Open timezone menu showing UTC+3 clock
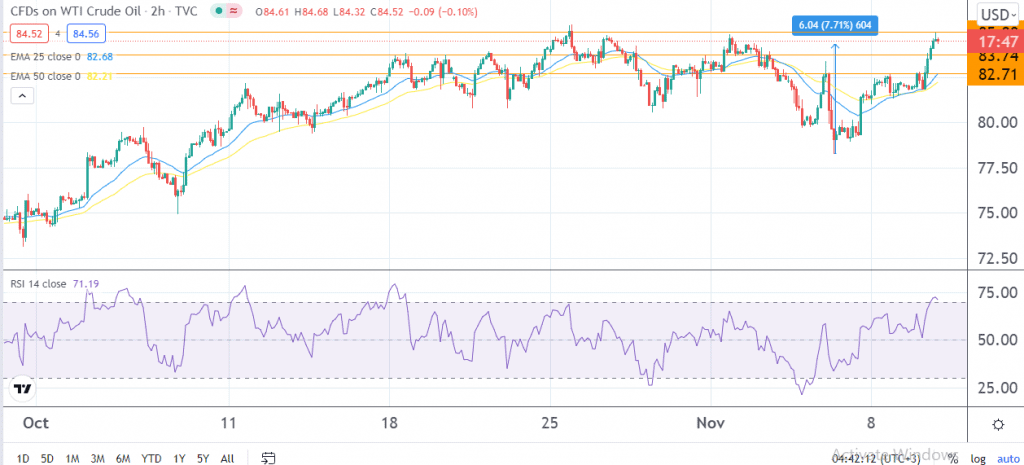The image size is (1024, 465). 876,458
